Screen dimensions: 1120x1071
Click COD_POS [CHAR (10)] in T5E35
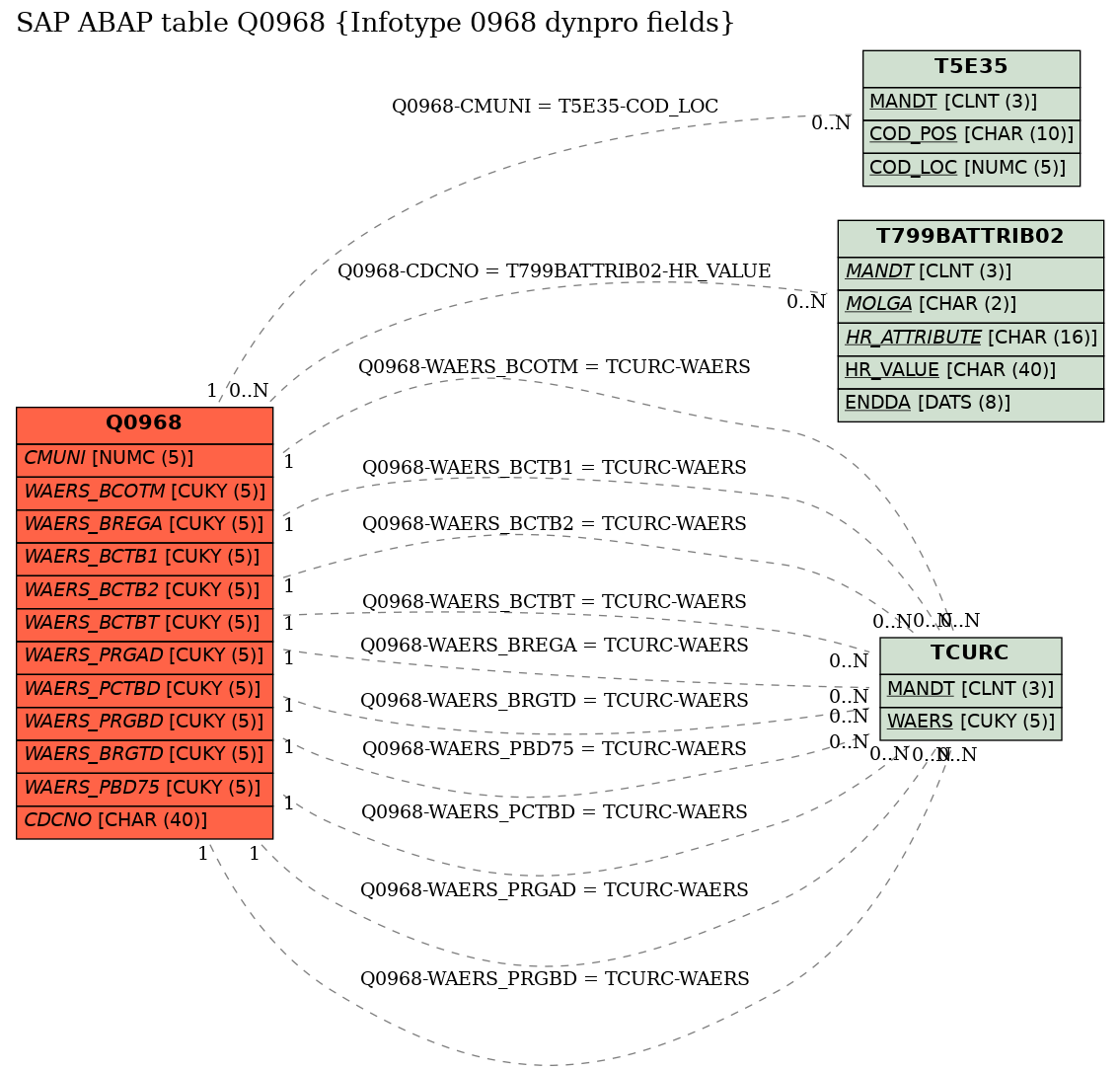(971, 136)
